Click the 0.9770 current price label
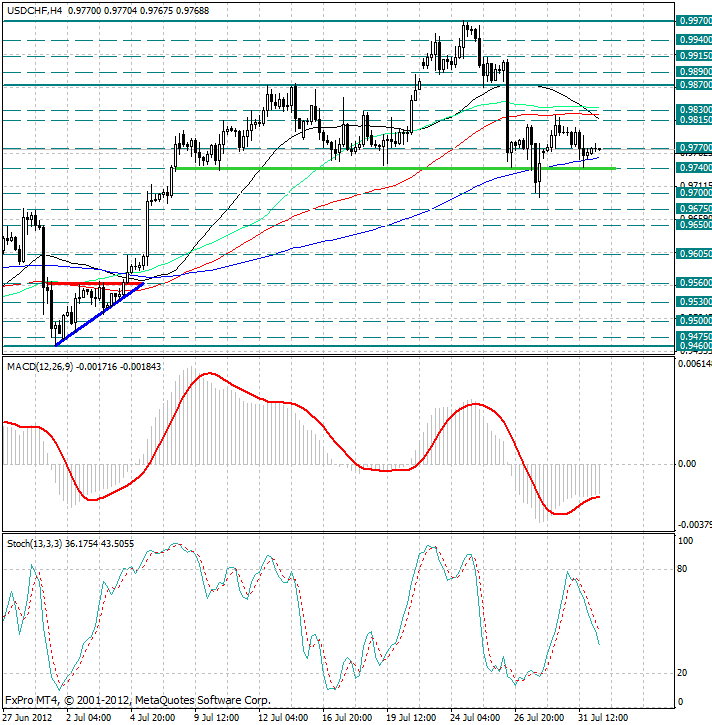 [x=694, y=148]
